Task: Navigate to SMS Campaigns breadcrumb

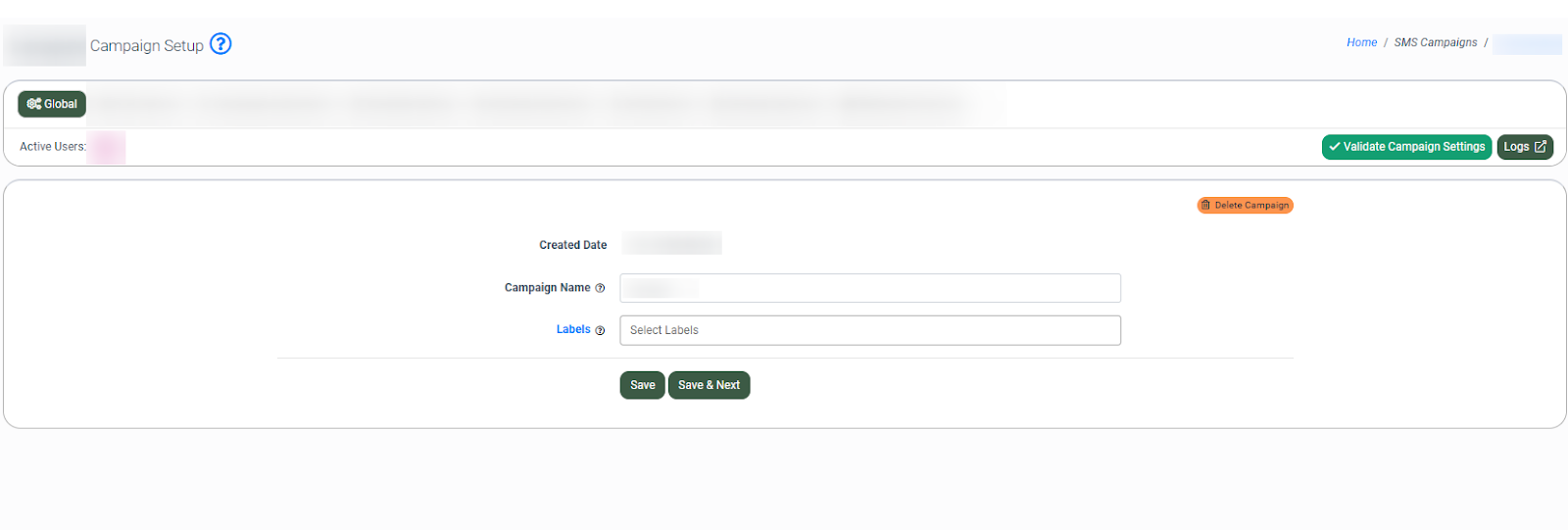Action: point(1435,42)
